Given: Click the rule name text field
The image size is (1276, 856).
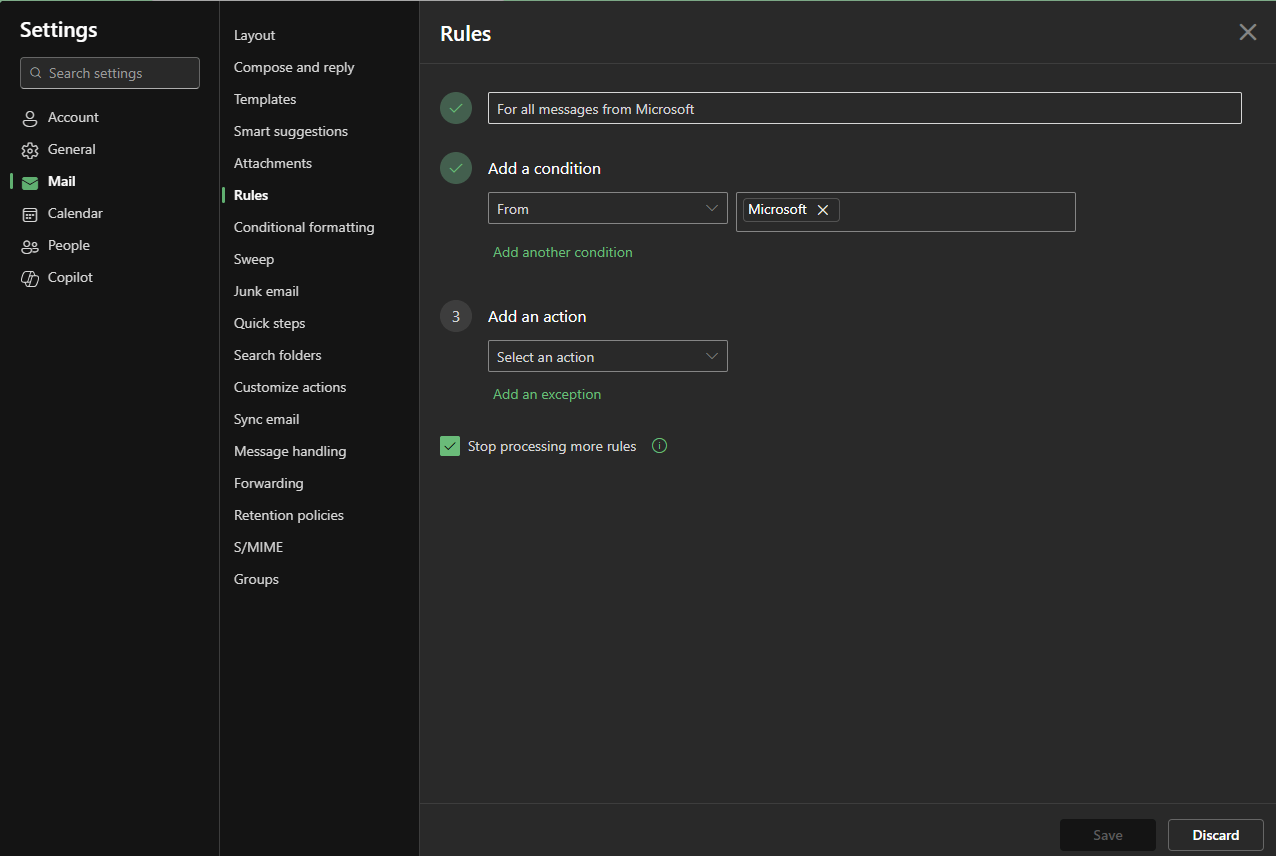Looking at the screenshot, I should (x=864, y=109).
